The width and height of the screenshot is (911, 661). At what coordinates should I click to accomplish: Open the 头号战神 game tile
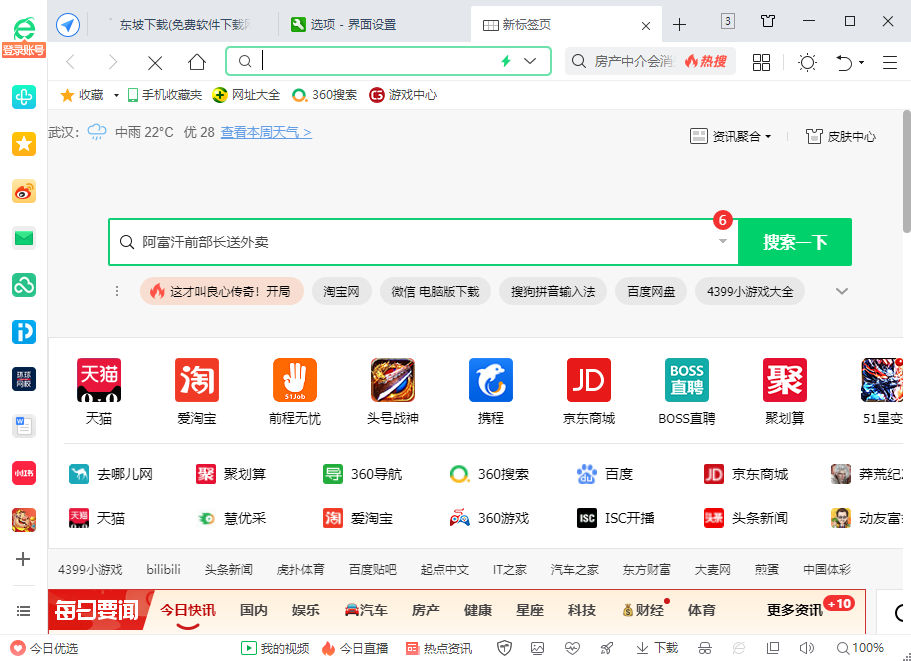(393, 391)
